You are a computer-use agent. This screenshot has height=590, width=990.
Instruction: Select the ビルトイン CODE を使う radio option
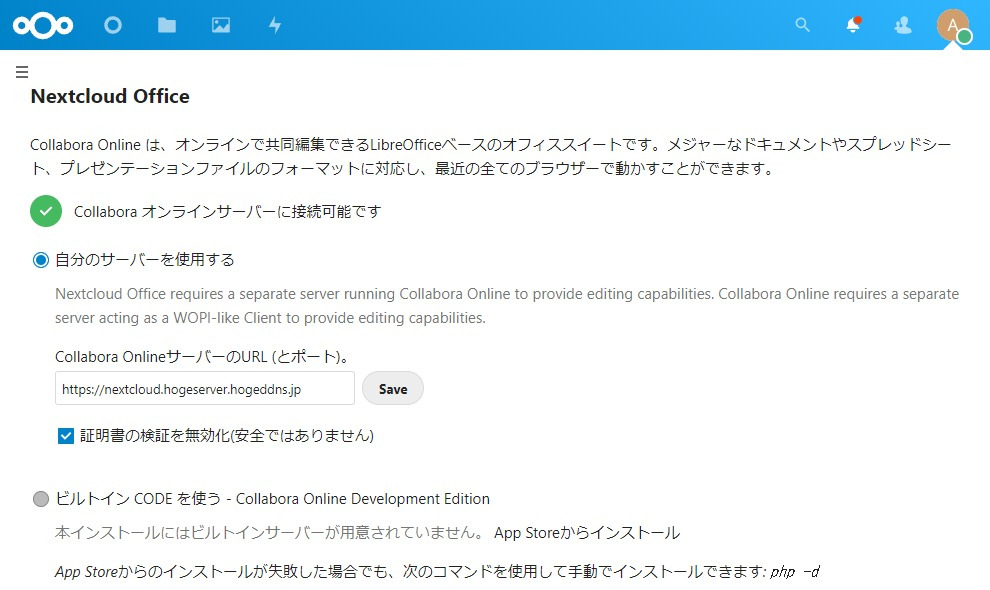pyautogui.click(x=40, y=499)
